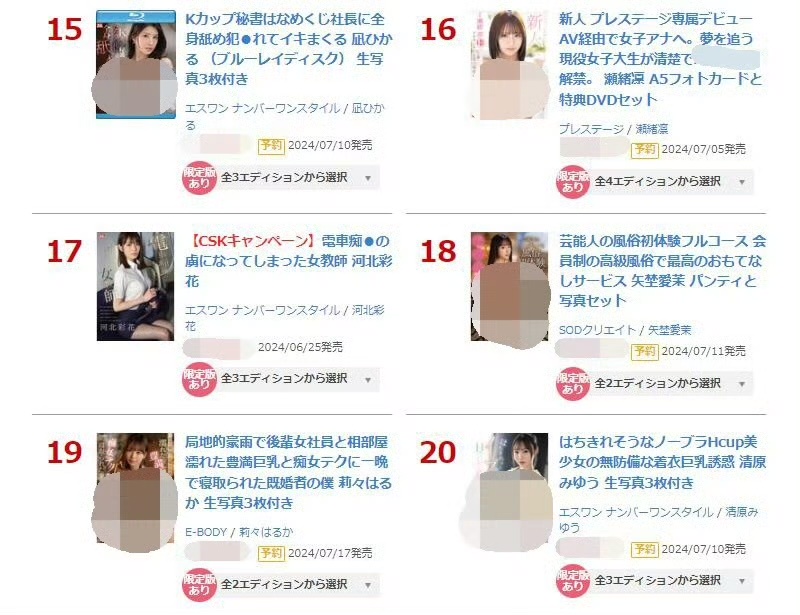
Task: Open the SODクリエイト maker link
Action: point(597,330)
